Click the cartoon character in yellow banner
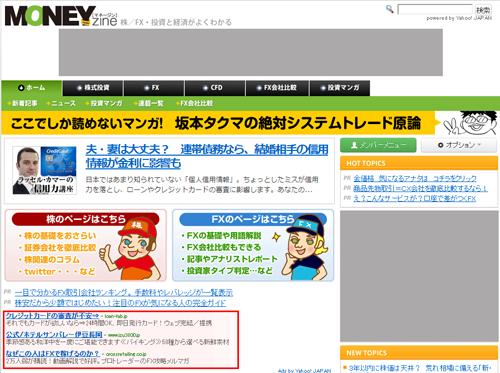Viewport: 500px width, 373px height. point(471,123)
